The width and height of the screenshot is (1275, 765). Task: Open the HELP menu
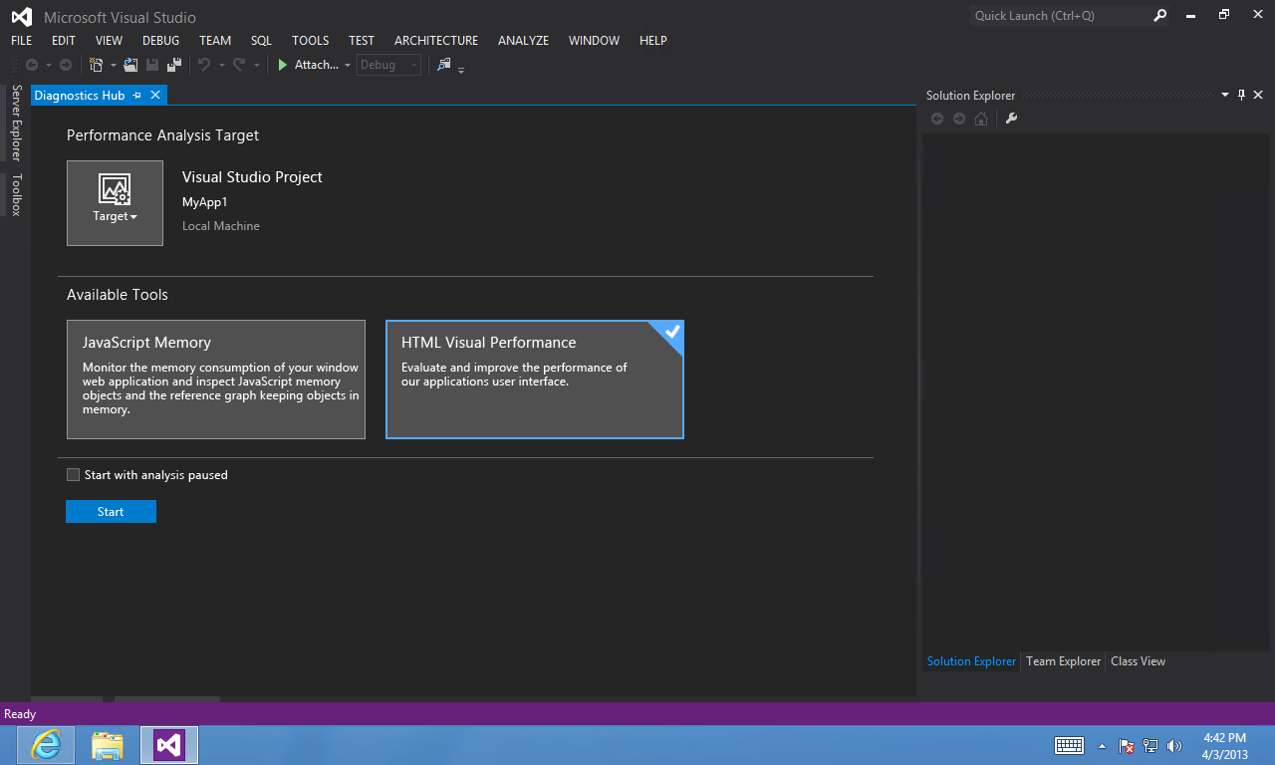[x=653, y=41]
